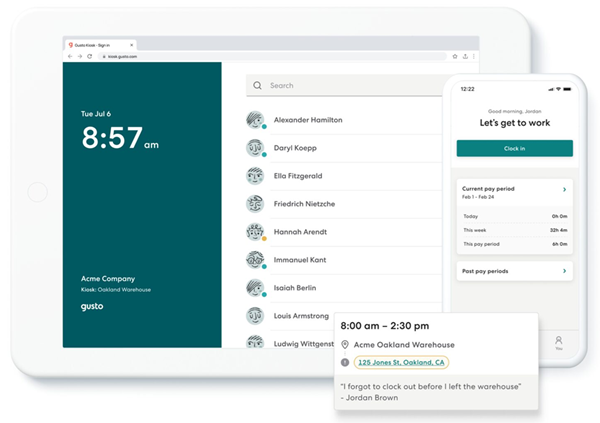
Task: Select Friedrich Nietzche's avatar
Action: 255,204
